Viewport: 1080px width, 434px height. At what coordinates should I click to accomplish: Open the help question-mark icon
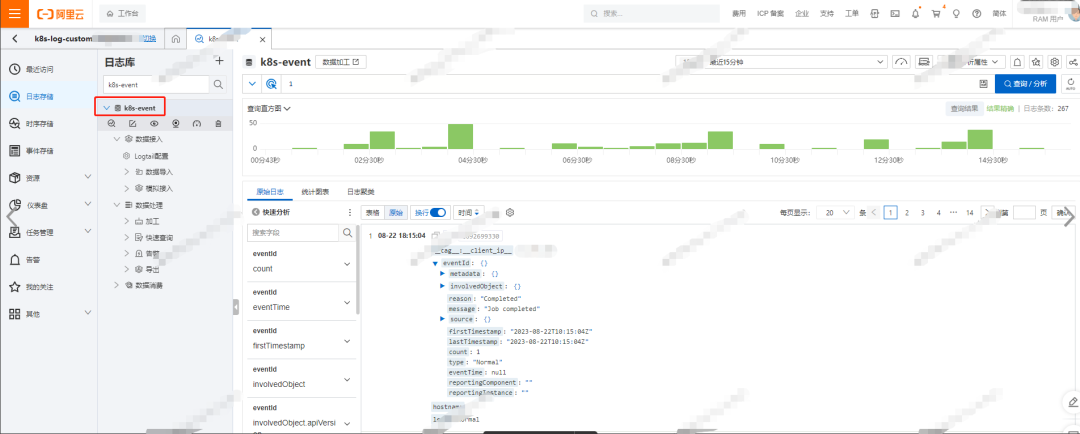[x=976, y=13]
